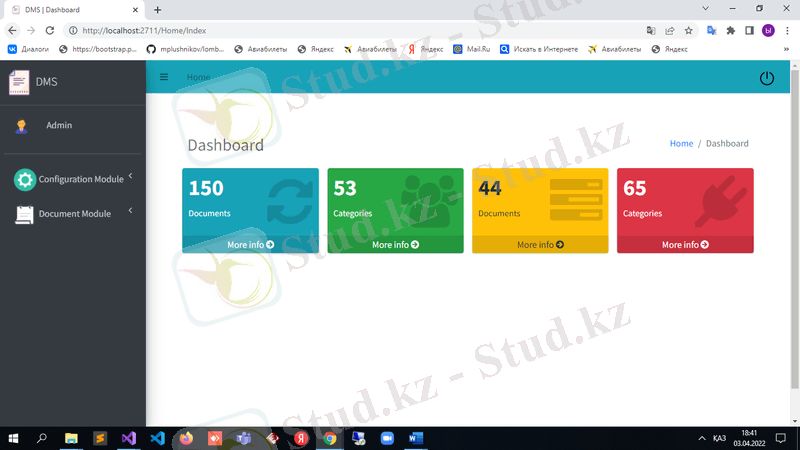Click the Configuration Module gear icon
800x450 pixels.
(x=24, y=180)
